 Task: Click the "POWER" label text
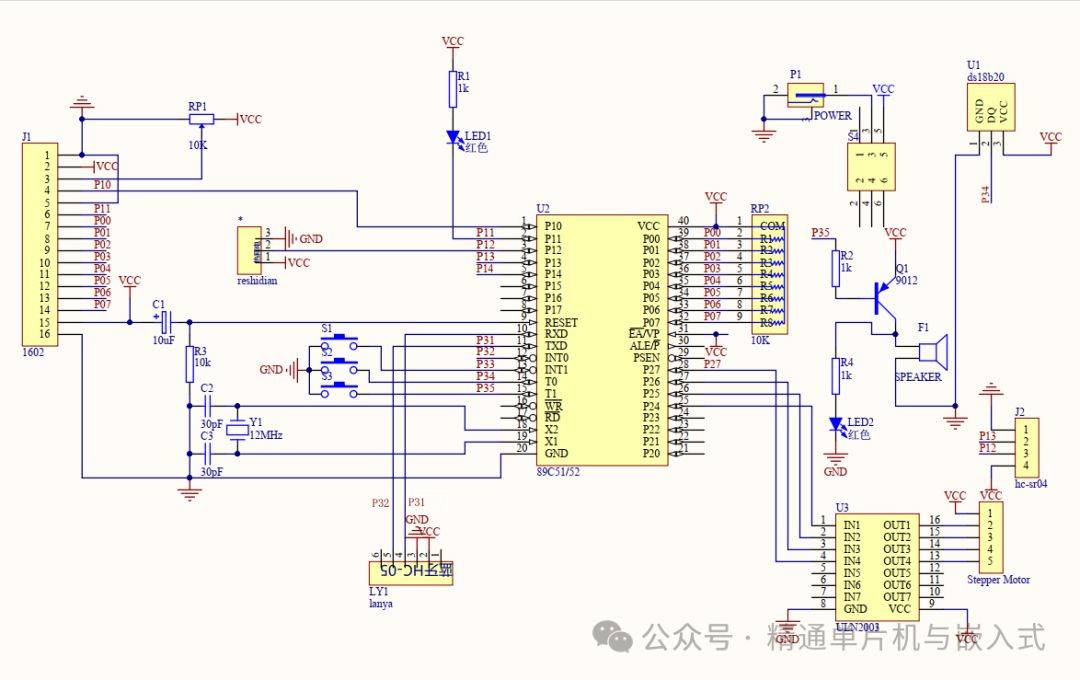(x=833, y=116)
